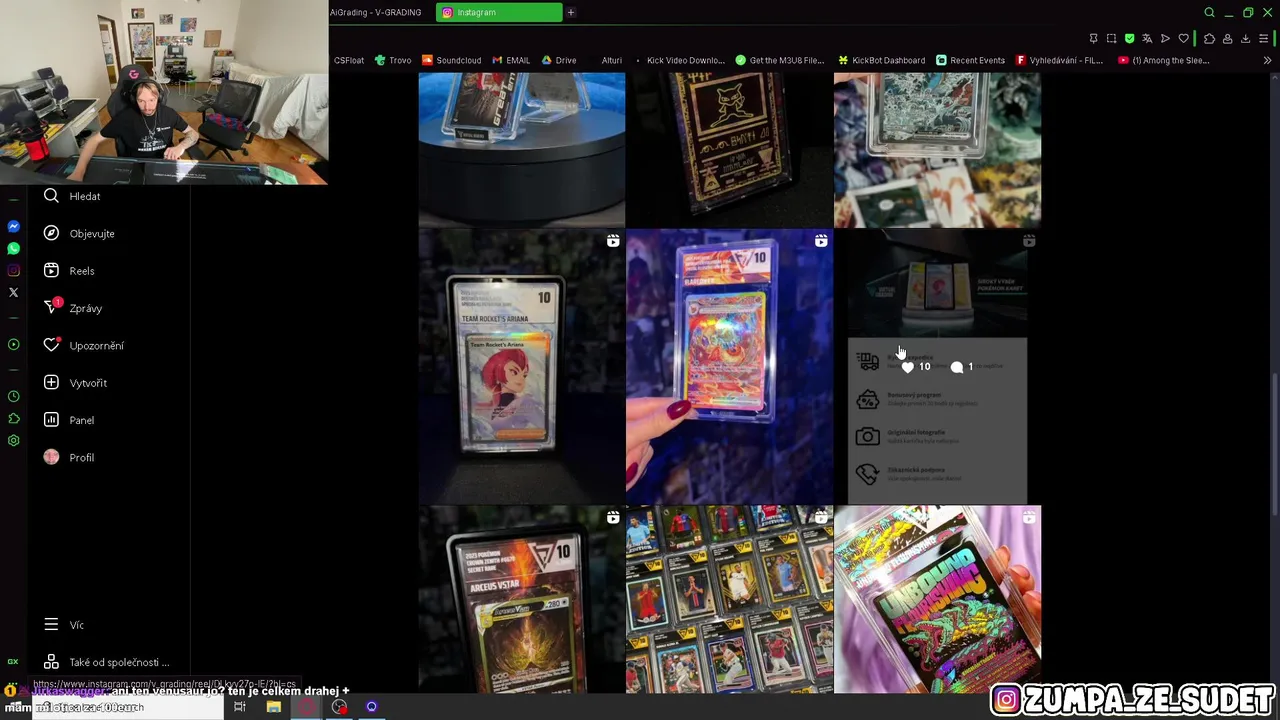1280x720 pixels.
Task: Open the EMAIL bookmark
Action: tap(510, 60)
